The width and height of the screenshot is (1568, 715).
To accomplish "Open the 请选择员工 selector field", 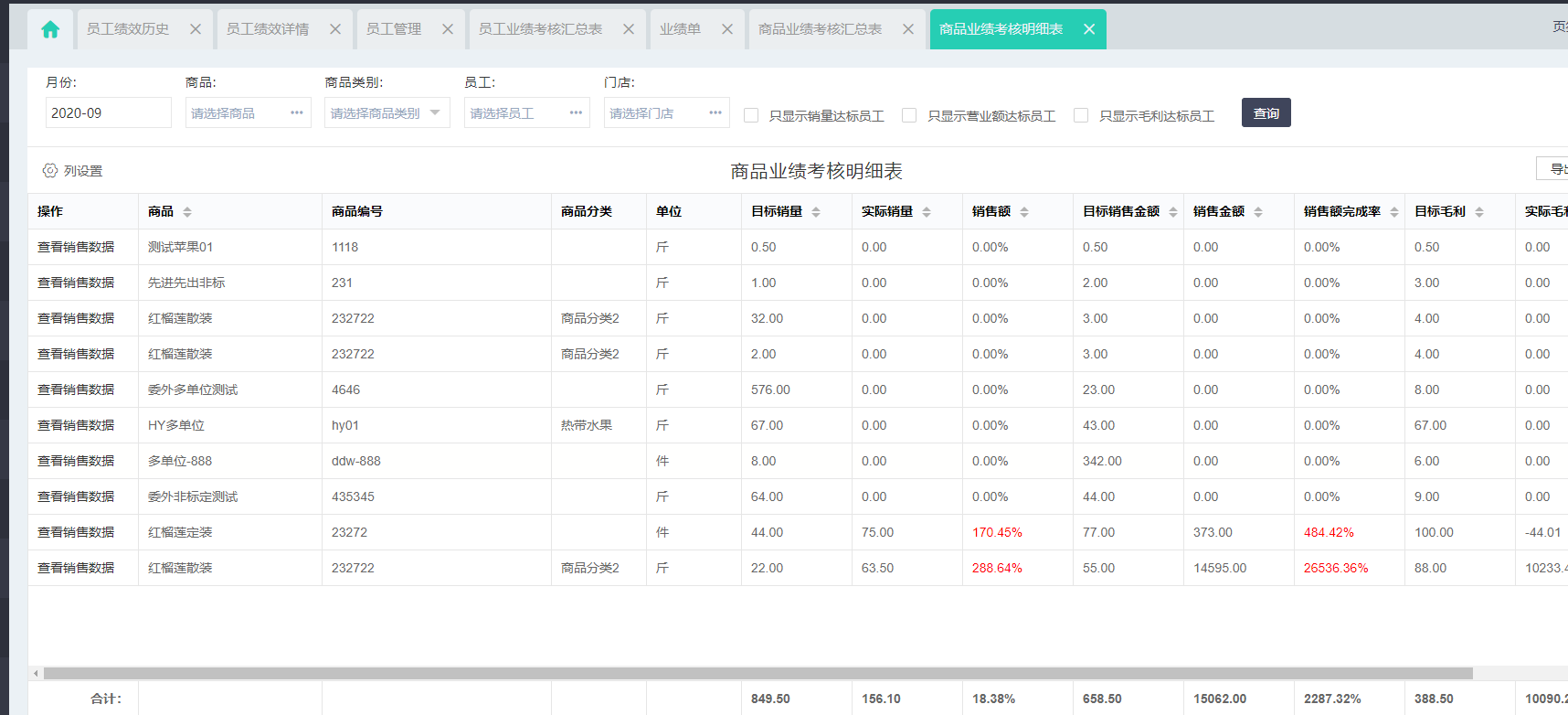I will pyautogui.click(x=527, y=112).
